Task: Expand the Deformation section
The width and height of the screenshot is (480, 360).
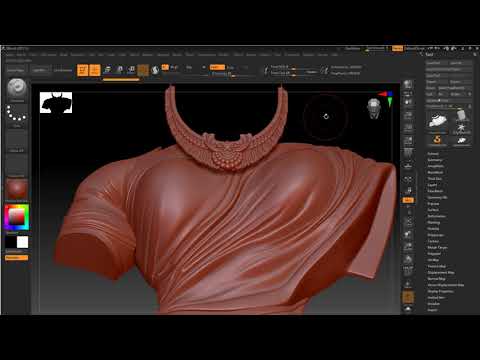Action: click(x=436, y=216)
